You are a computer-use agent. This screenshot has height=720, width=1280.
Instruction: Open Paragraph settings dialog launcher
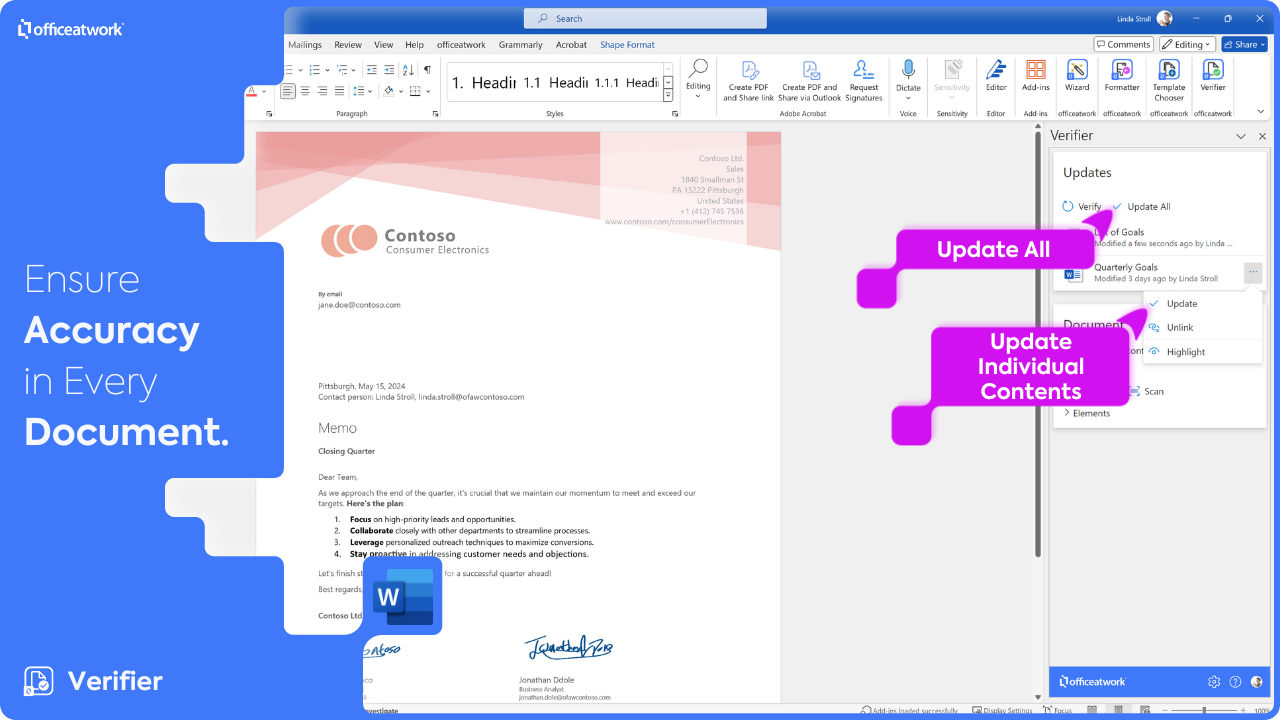point(436,114)
